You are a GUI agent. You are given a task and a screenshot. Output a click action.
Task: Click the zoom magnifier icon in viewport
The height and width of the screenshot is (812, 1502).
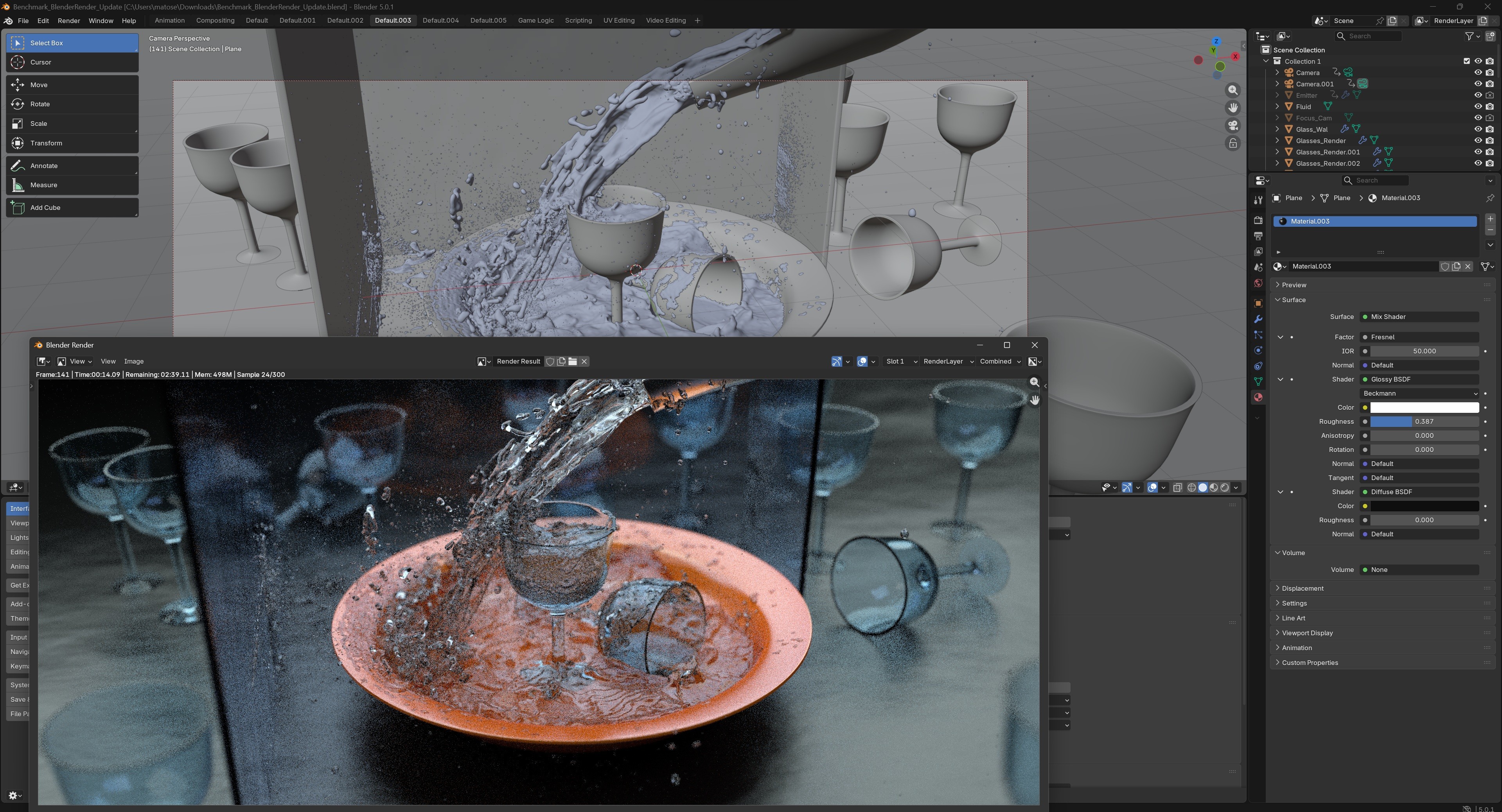coord(1233,90)
